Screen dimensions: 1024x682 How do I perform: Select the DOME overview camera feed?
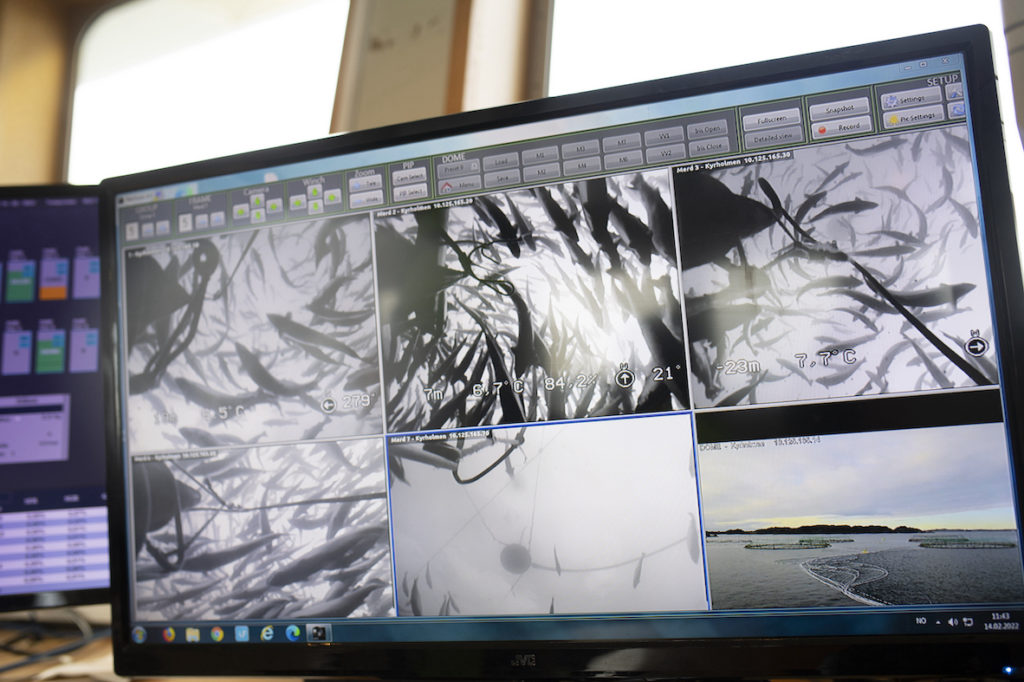click(857, 516)
